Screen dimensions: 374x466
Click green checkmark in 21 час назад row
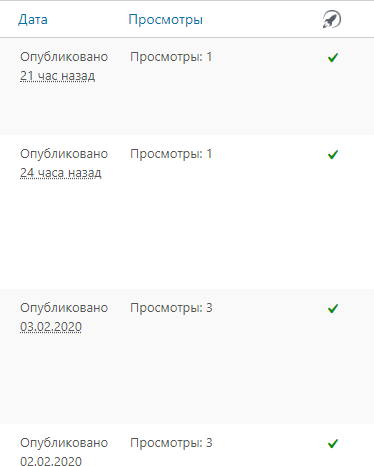[x=333, y=58]
